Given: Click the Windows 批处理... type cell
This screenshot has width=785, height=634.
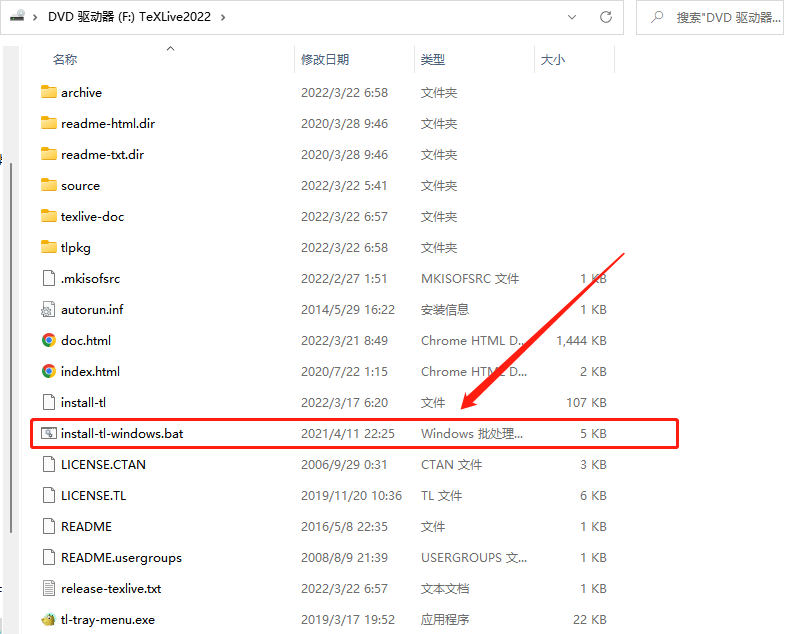Looking at the screenshot, I should (472, 434).
